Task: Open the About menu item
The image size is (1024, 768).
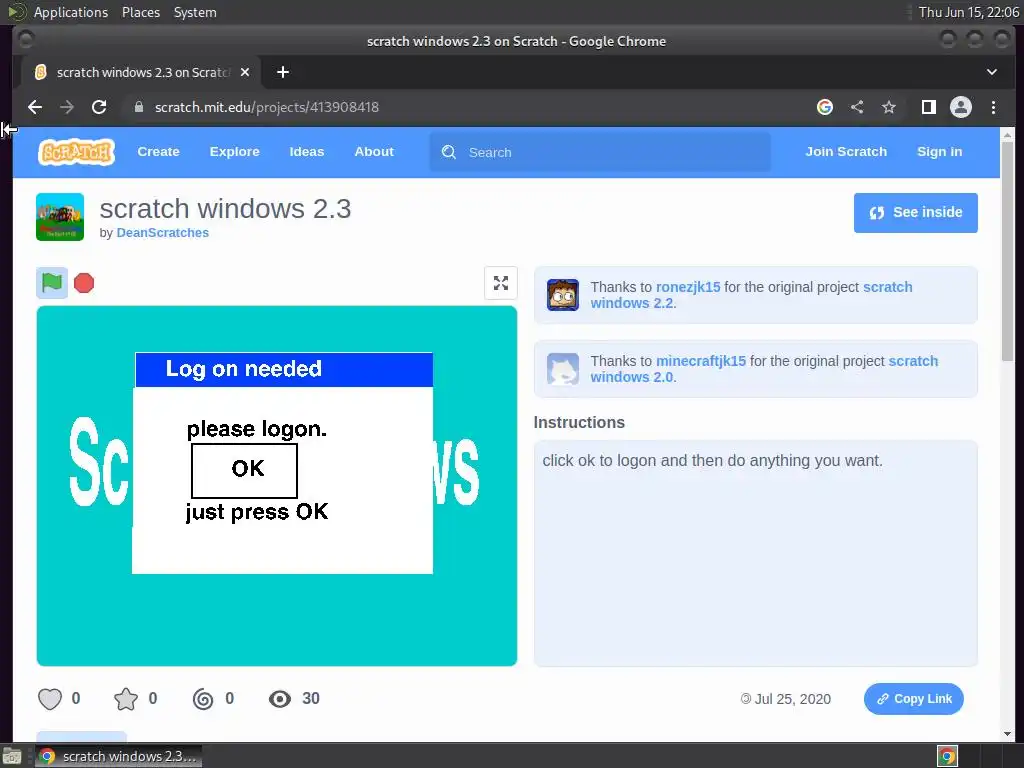Action: pos(374,152)
